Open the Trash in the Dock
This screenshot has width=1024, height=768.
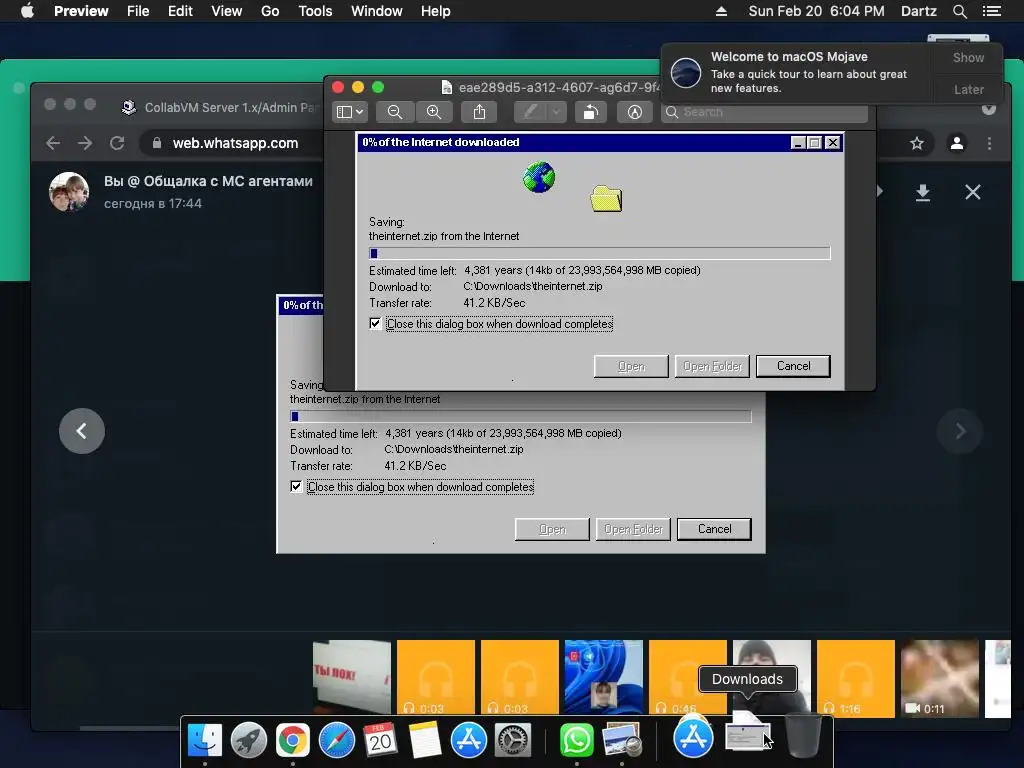point(803,736)
